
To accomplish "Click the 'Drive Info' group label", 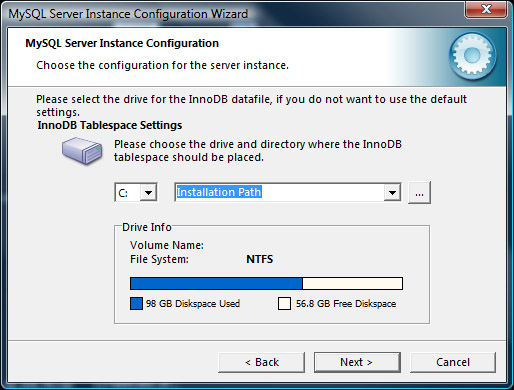I will (147, 227).
